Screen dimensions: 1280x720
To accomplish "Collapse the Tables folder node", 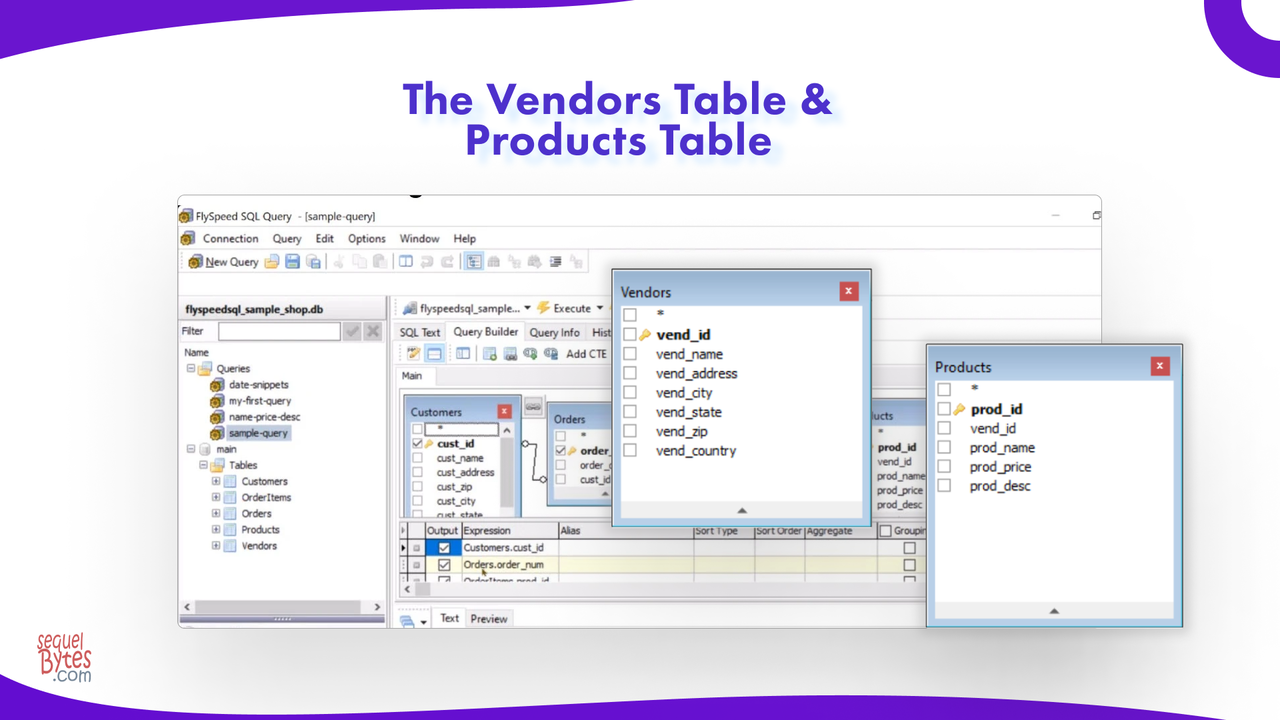I will point(203,466).
